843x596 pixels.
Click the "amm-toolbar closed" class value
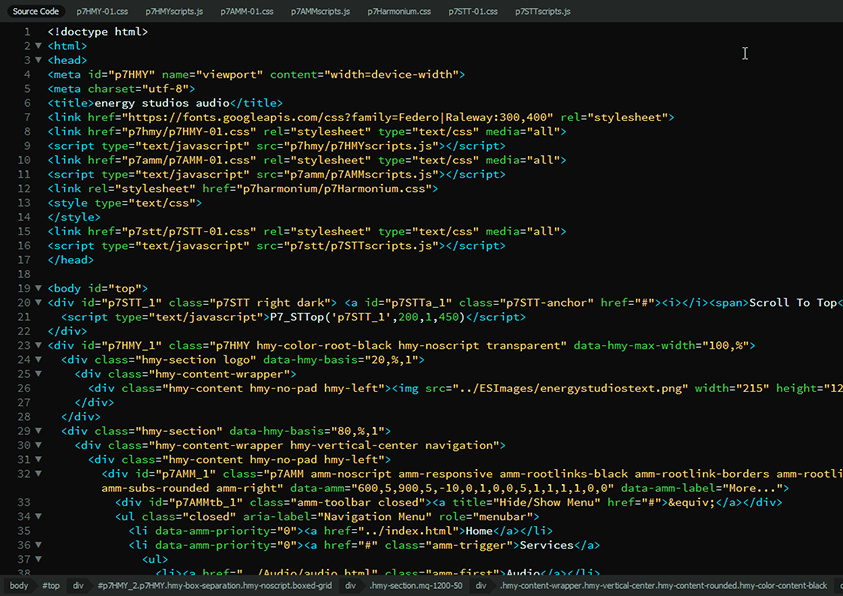(358, 502)
